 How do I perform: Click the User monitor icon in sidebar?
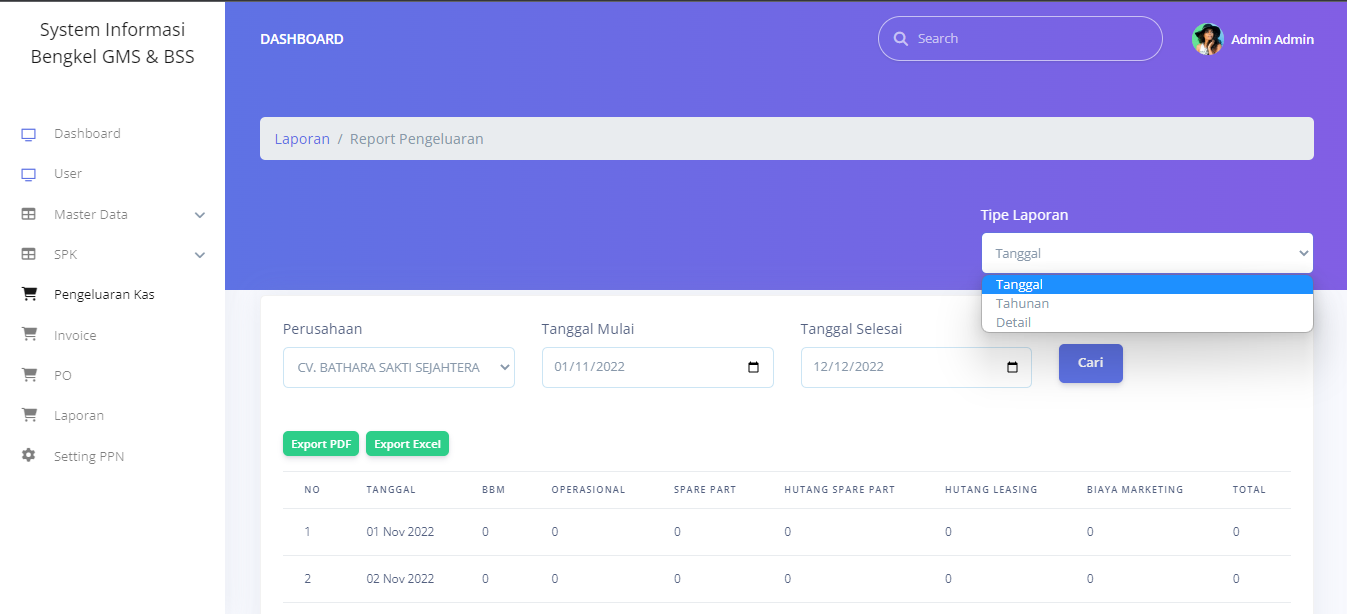[x=29, y=174]
